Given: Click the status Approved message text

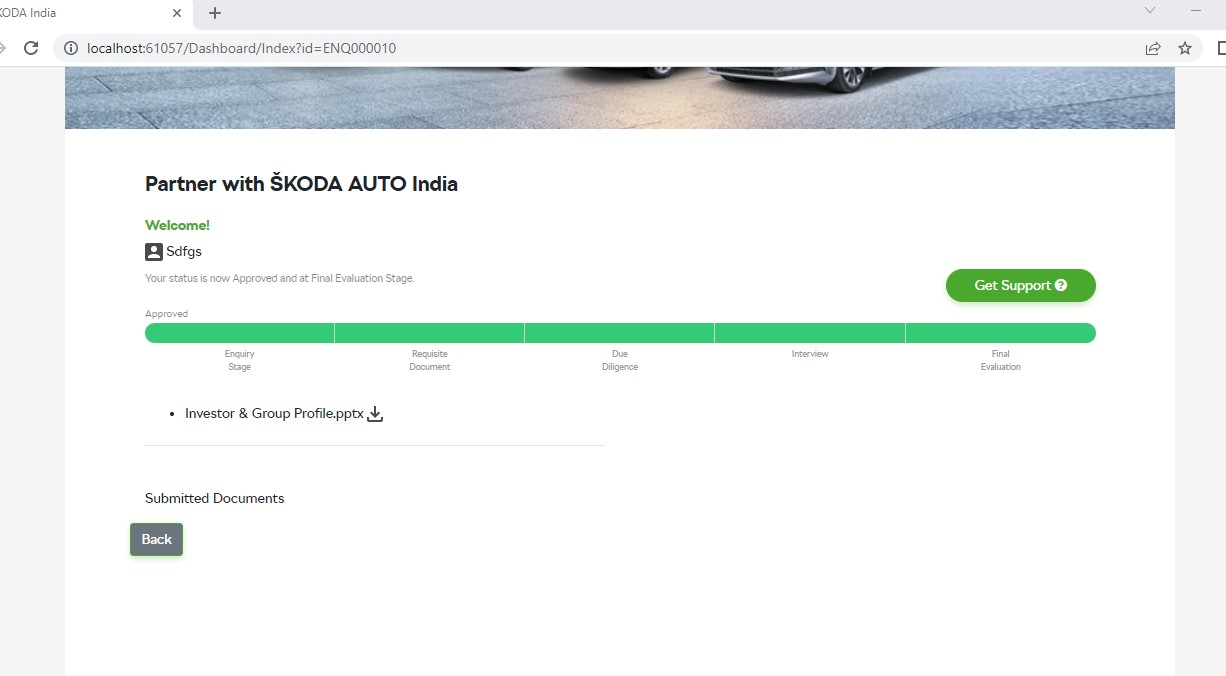Looking at the screenshot, I should coord(279,278).
